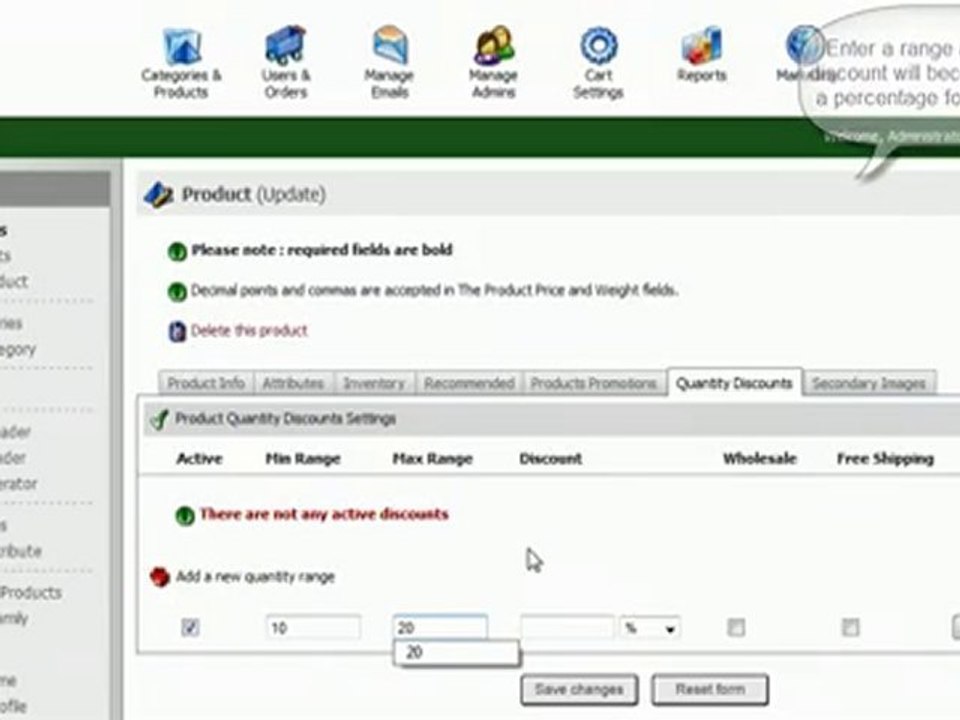
Task: Switch to the Product Info tab
Action: coord(206,384)
